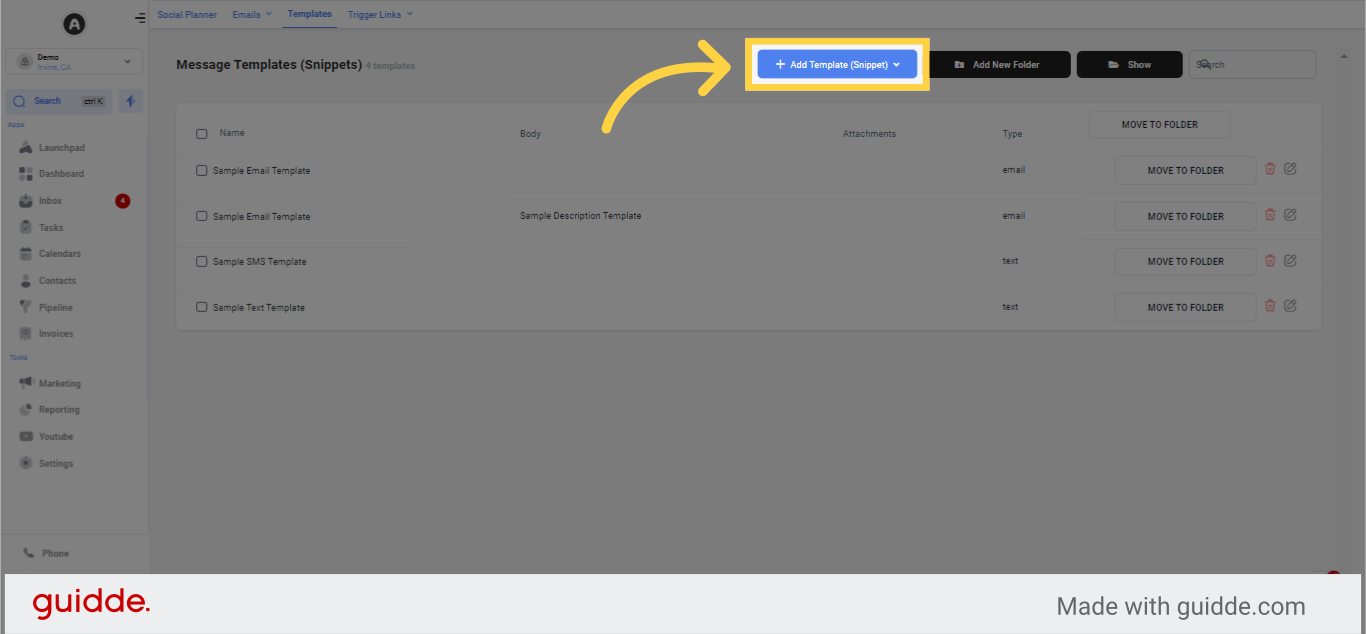Open the Tasks section
1366x634 pixels.
coord(48,227)
